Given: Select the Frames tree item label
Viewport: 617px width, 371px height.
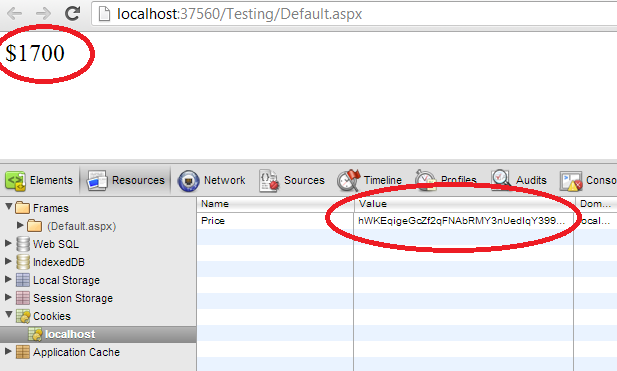Looking at the screenshot, I should click(51, 208).
